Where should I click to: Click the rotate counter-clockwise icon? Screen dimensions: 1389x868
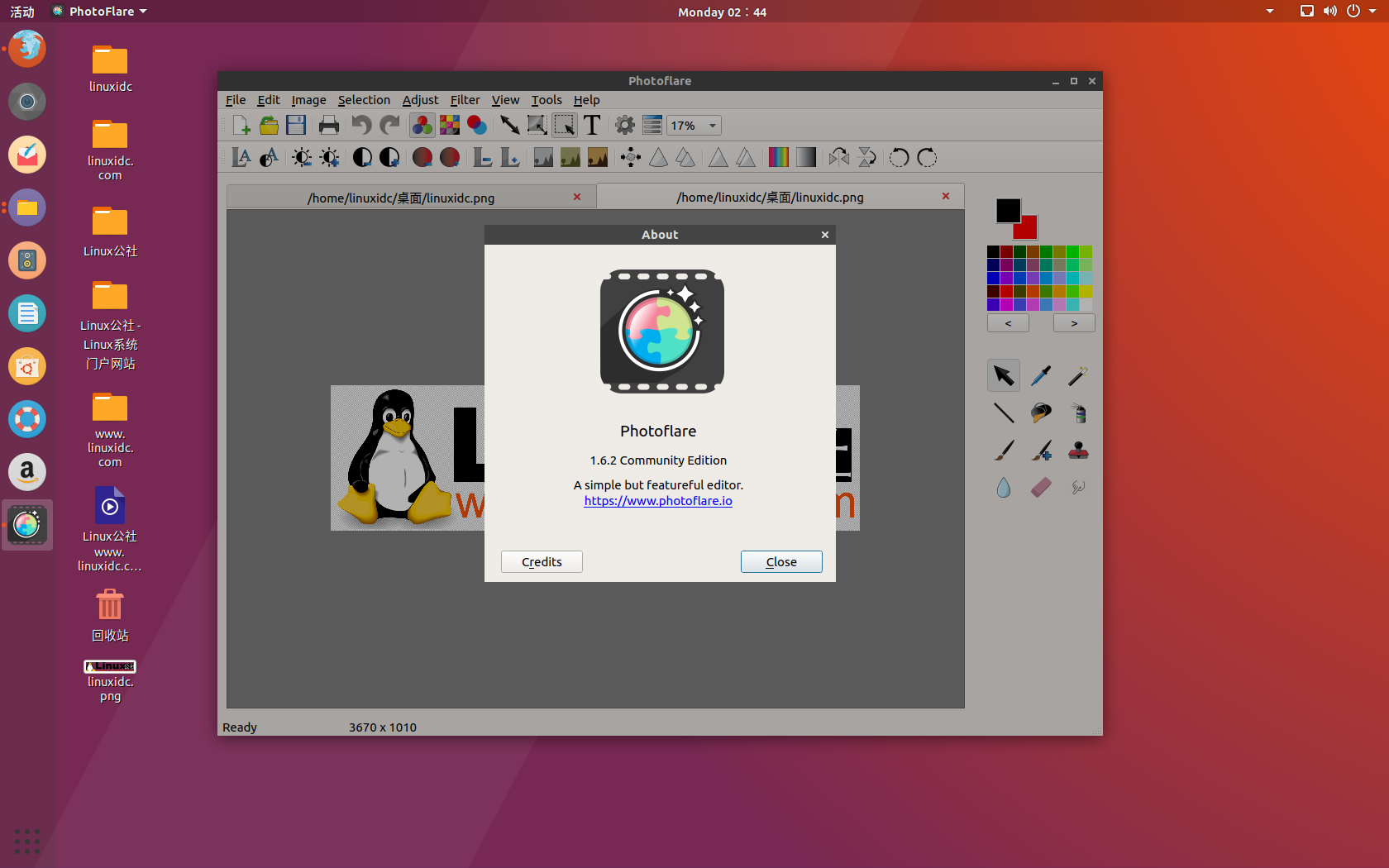899,157
